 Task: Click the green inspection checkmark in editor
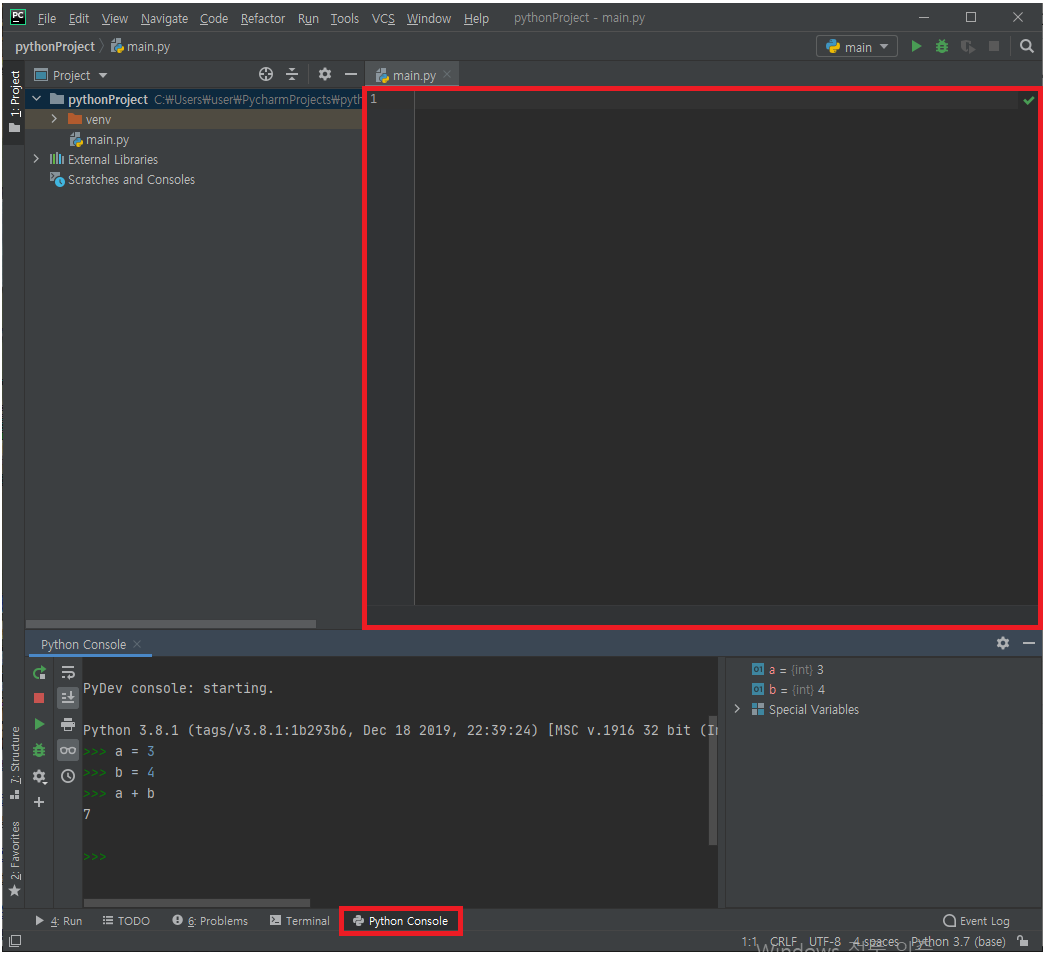tap(1029, 101)
